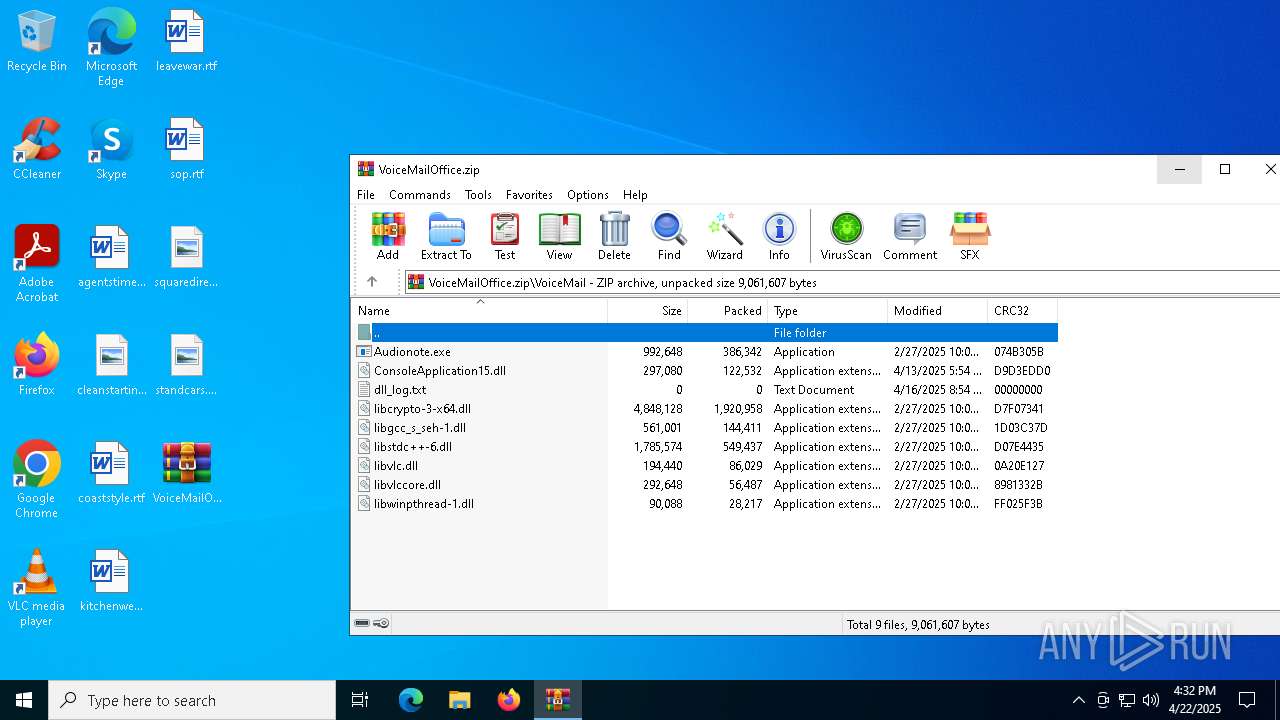Click the Recycle Bin desktop icon
Image resolution: width=1280 pixels, height=720 pixels.
(x=37, y=42)
